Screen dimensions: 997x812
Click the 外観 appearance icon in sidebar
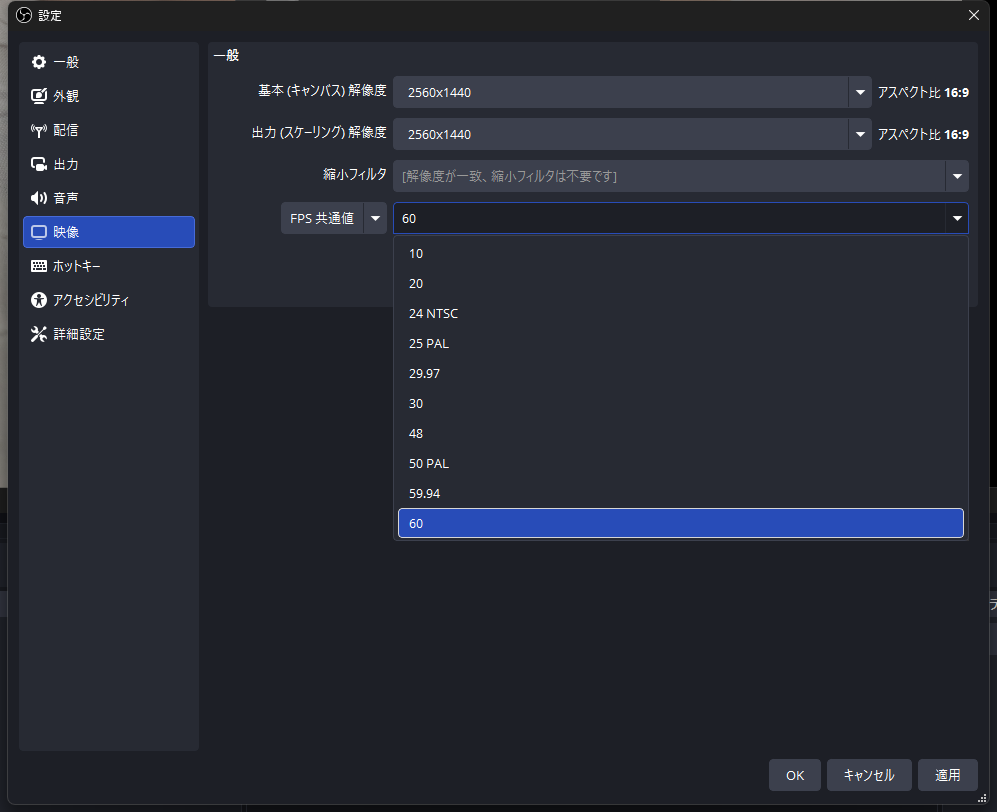[x=39, y=96]
